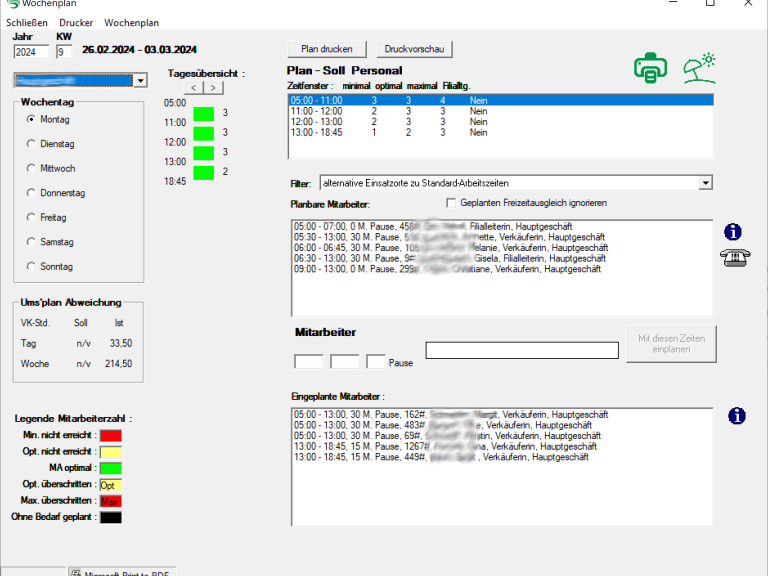The image size is (768, 576).
Task: Click Mit diesen Zeiten einplanen button
Action: [671, 344]
